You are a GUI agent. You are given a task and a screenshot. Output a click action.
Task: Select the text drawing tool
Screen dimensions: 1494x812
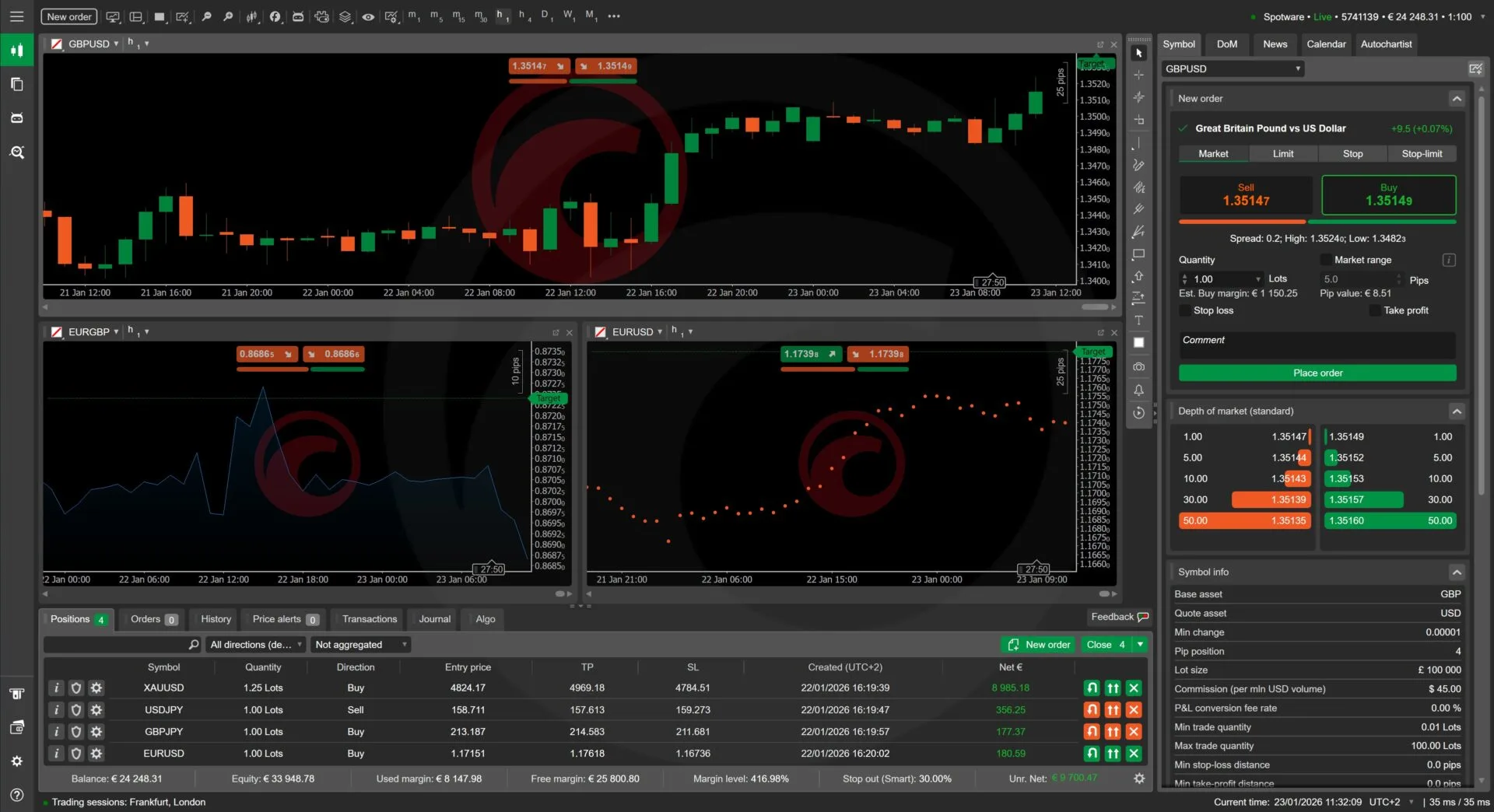(x=1138, y=320)
